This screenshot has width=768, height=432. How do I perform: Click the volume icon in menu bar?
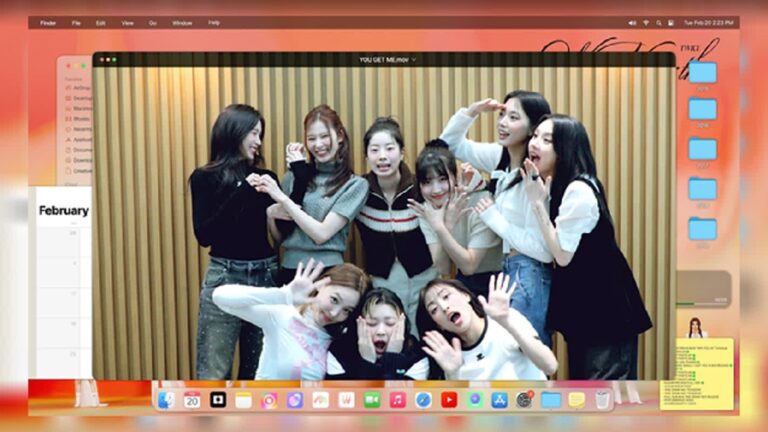pyautogui.click(x=633, y=22)
